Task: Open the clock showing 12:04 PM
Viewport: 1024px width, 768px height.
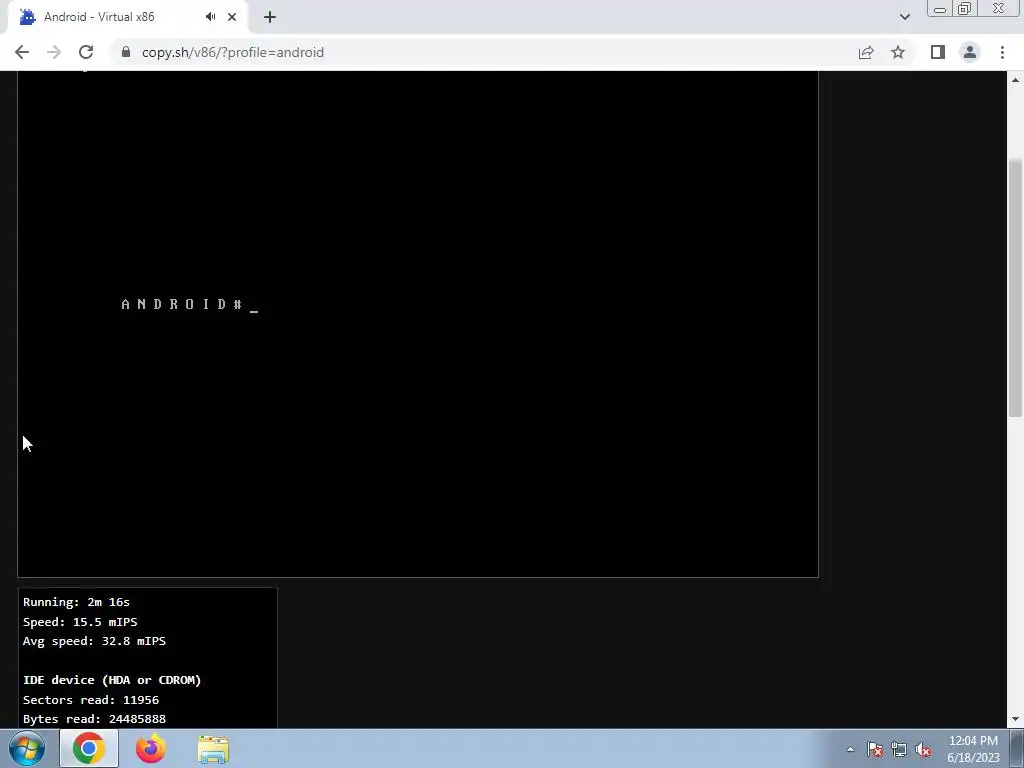Action: click(x=973, y=749)
